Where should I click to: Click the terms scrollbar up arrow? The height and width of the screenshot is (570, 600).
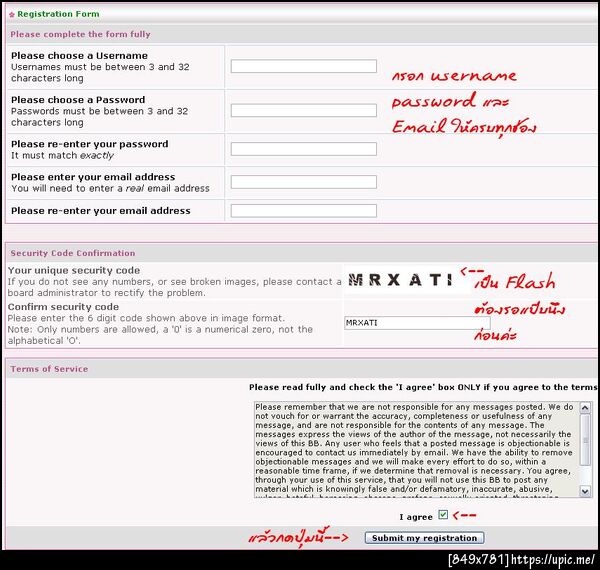(585, 408)
